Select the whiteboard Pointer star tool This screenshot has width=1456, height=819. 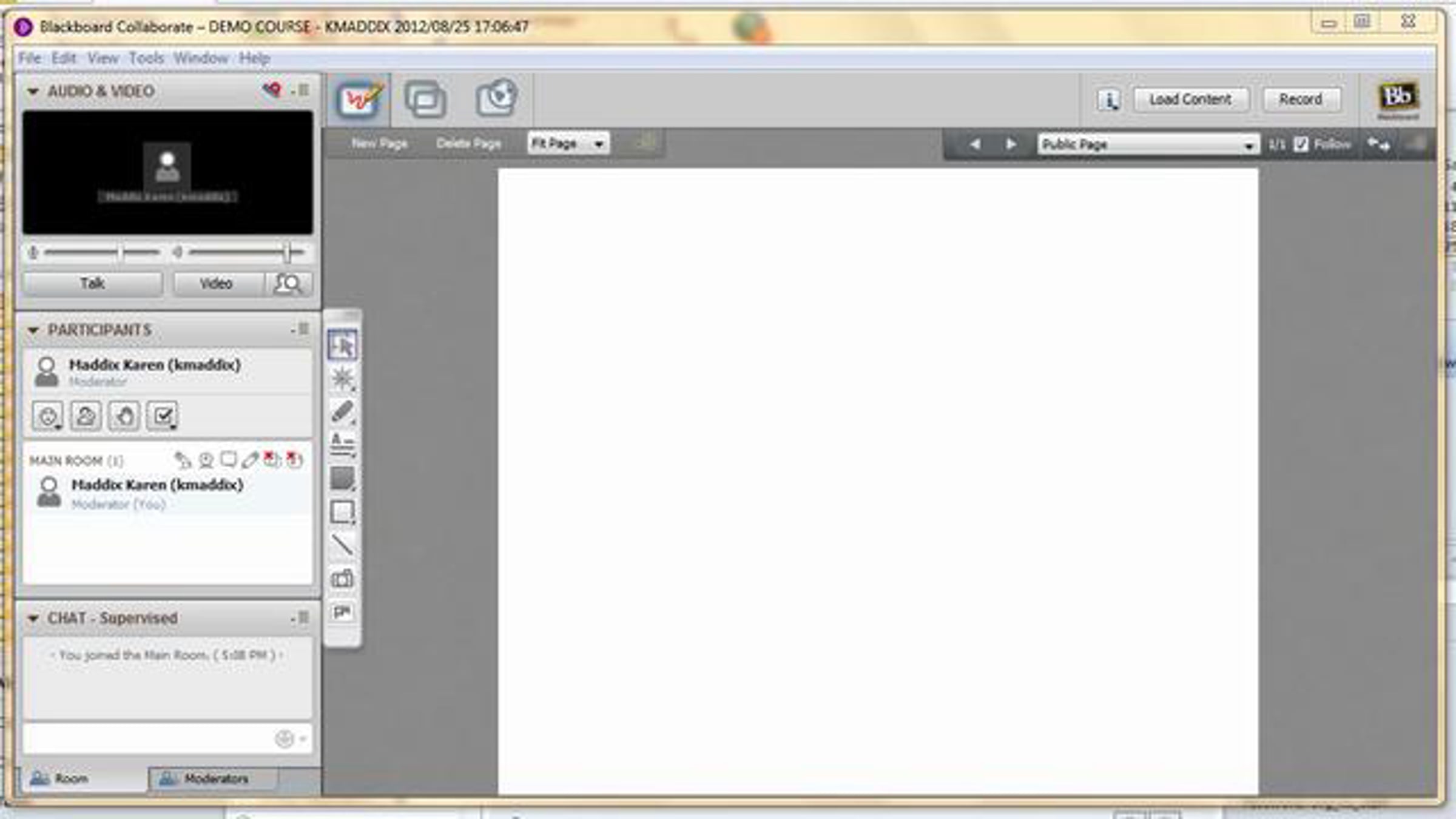tap(343, 379)
